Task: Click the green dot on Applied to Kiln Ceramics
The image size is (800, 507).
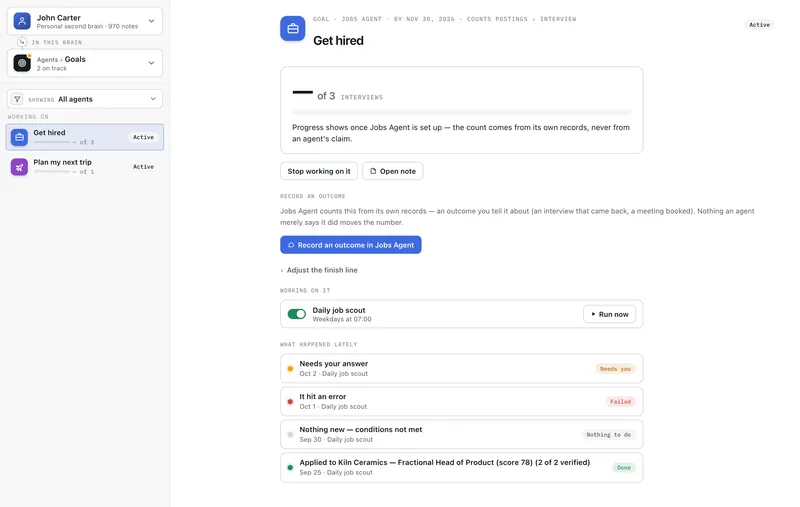Action: coord(290,468)
